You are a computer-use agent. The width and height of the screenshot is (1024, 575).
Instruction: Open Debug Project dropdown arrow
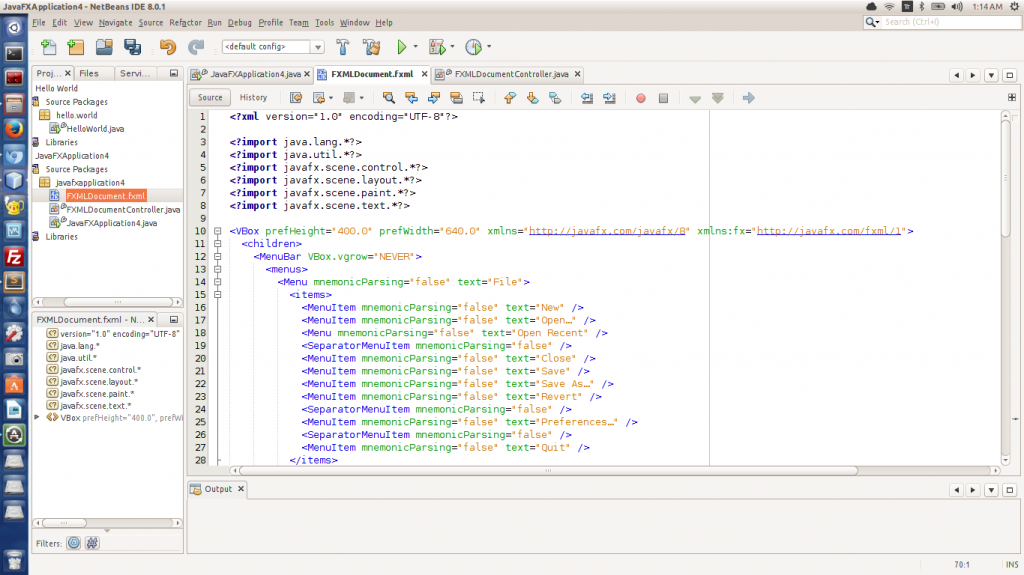click(452, 47)
